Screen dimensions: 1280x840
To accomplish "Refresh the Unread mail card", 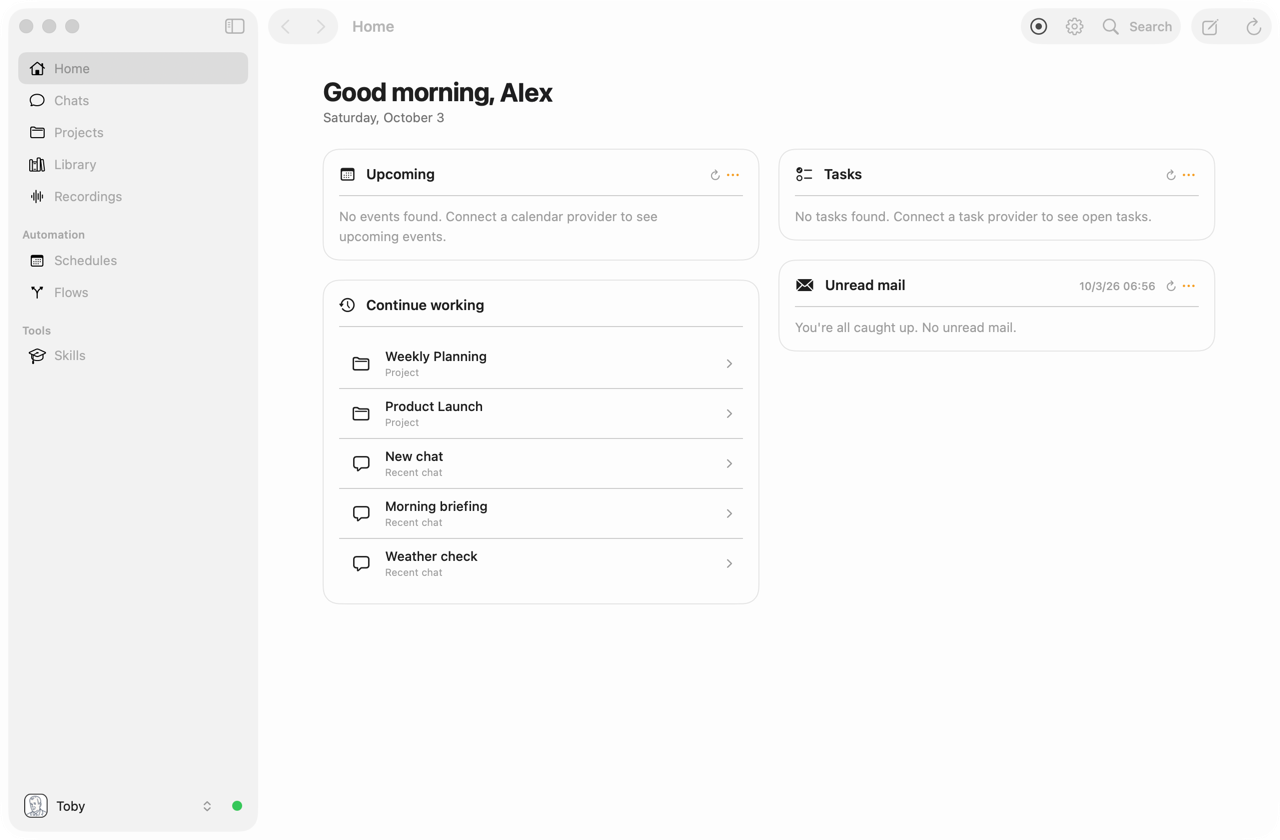I will click(1171, 286).
